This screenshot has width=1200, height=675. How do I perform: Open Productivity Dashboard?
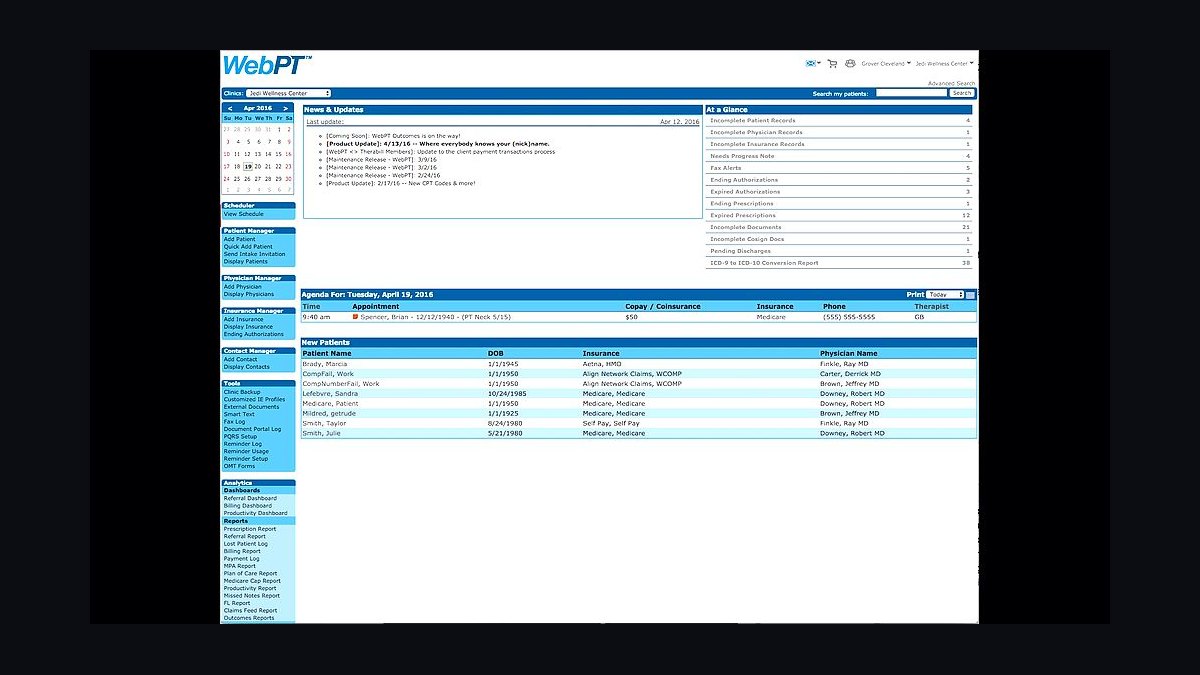tap(255, 513)
